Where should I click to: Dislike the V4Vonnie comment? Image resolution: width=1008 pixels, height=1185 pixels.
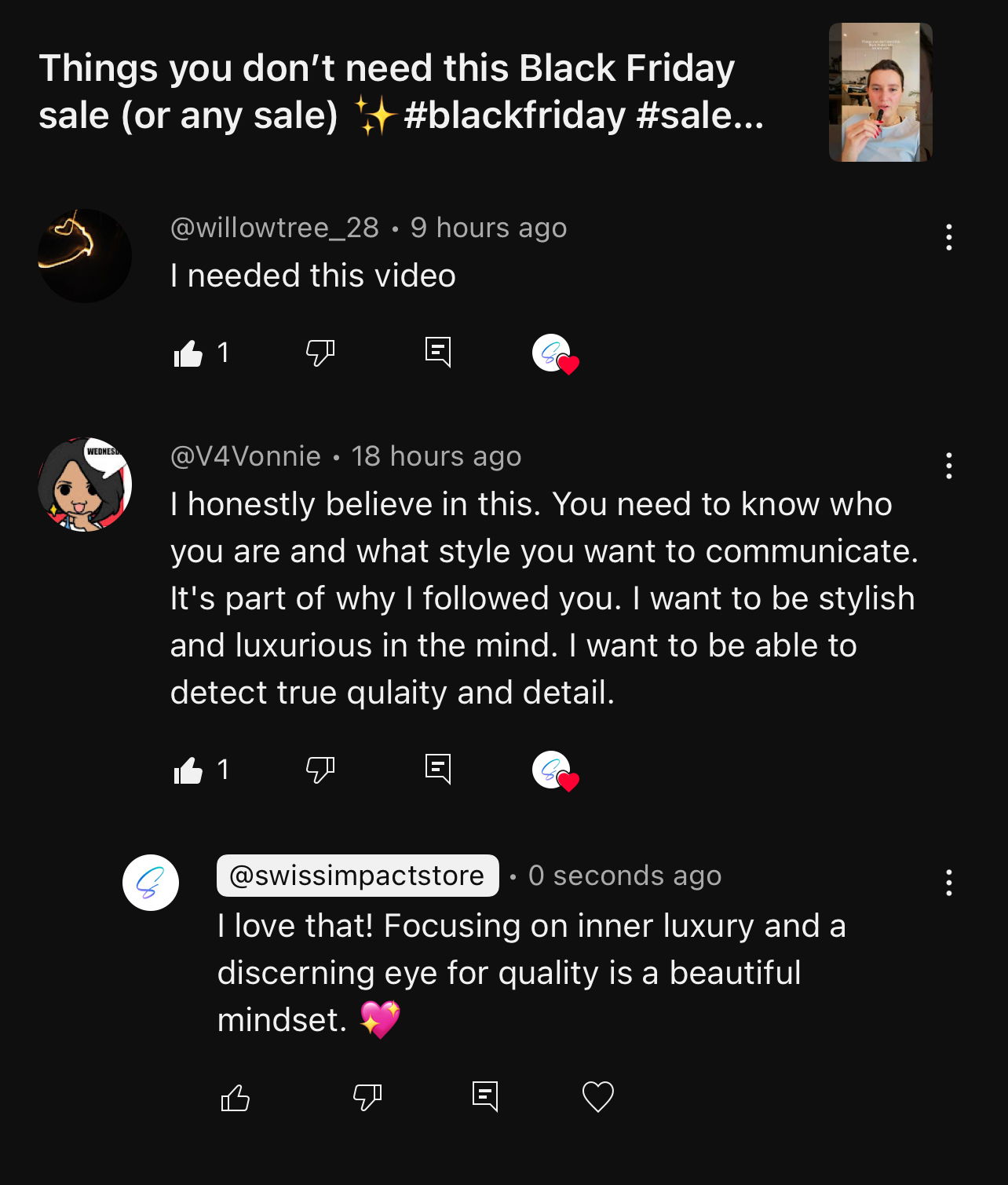320,770
